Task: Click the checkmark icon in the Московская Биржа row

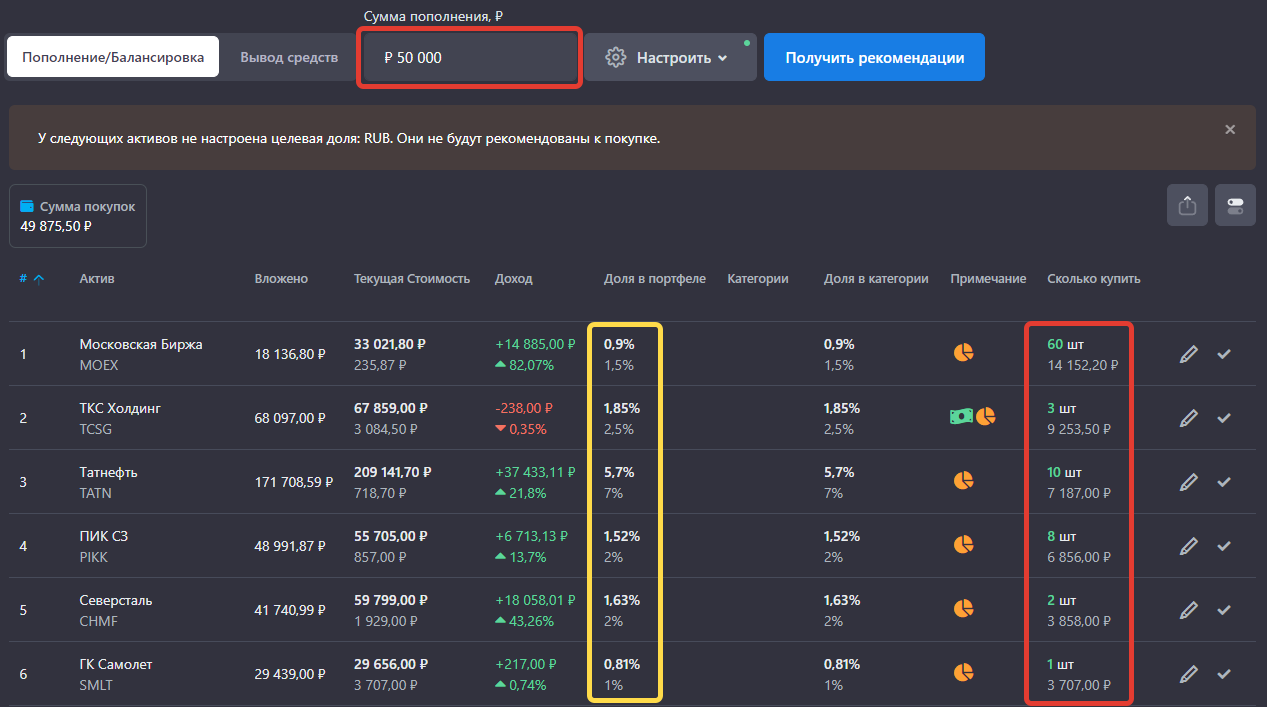Action: (1224, 354)
